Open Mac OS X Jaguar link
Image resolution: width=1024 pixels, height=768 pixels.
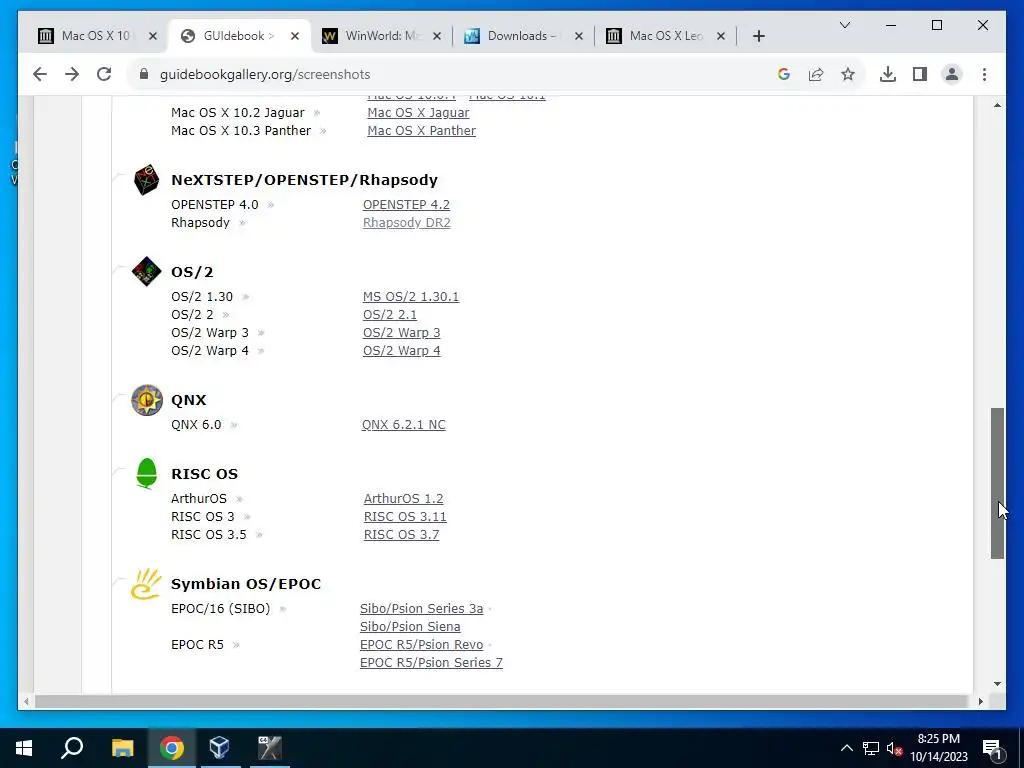(418, 112)
